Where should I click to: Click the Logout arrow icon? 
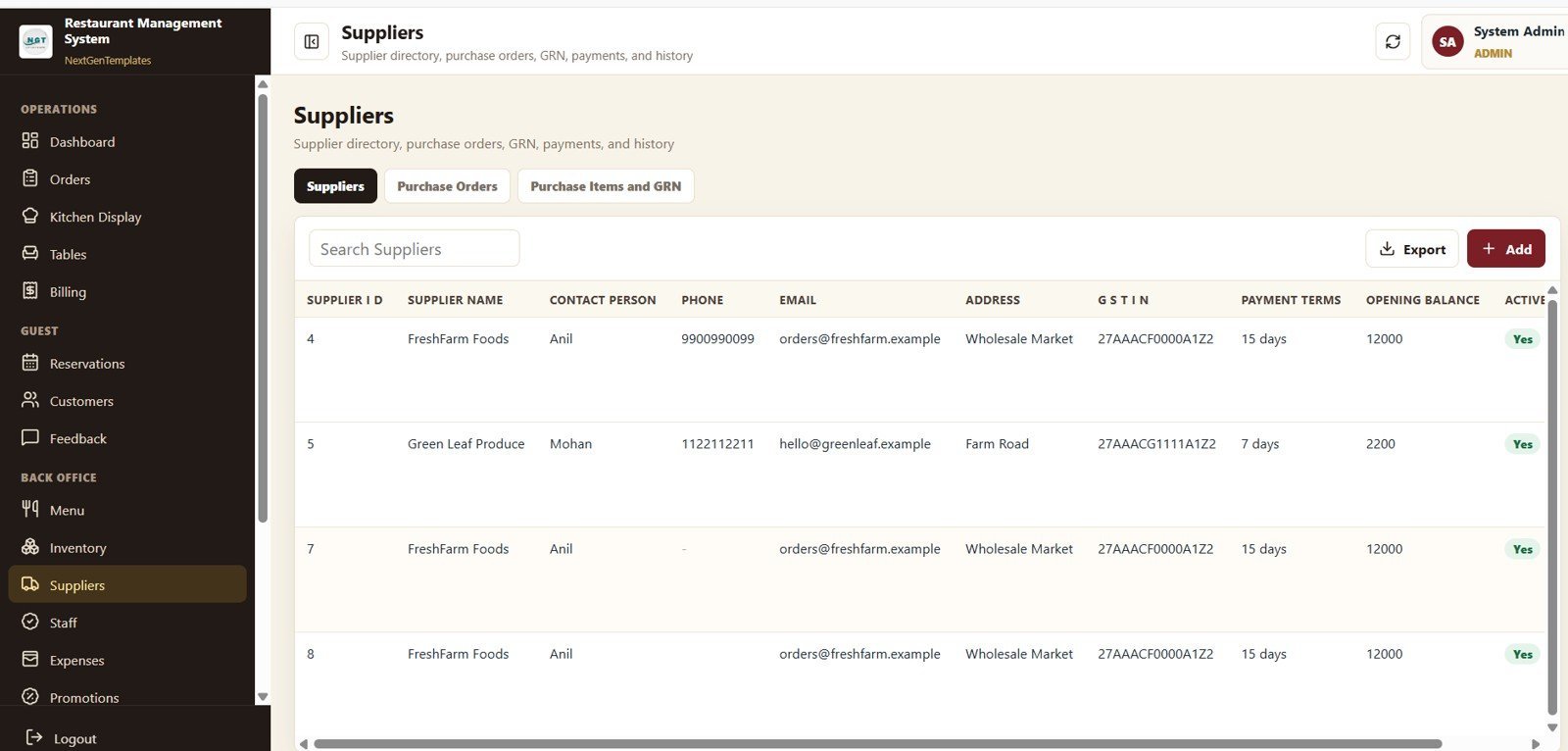[34, 737]
